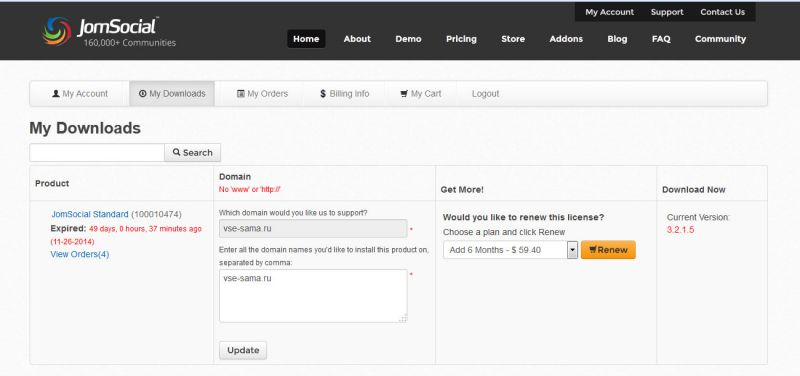Click the JomSocial wordmark text
This screenshot has width=800, height=376.
(x=117, y=27)
